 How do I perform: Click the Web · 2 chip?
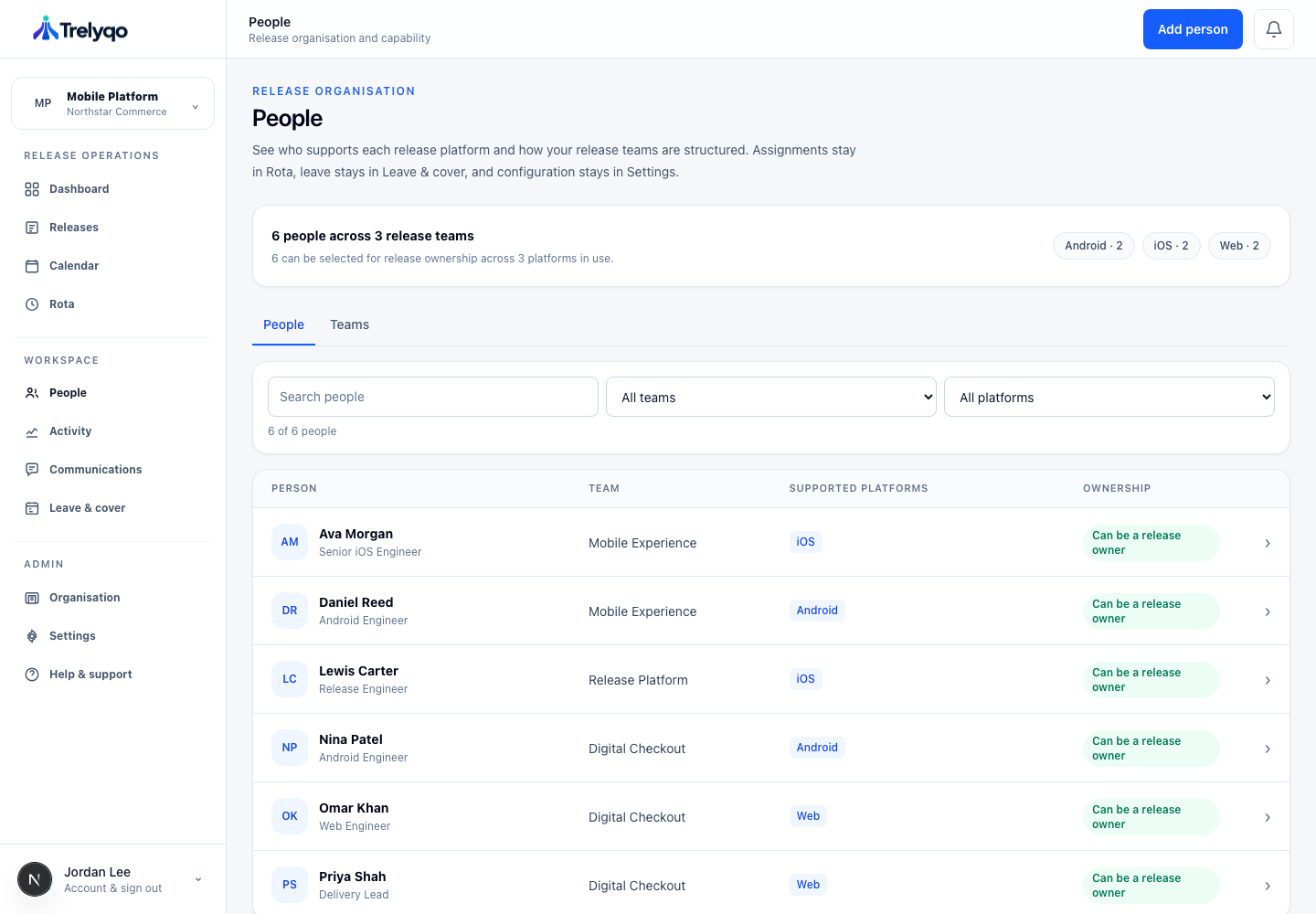pyautogui.click(x=1239, y=246)
